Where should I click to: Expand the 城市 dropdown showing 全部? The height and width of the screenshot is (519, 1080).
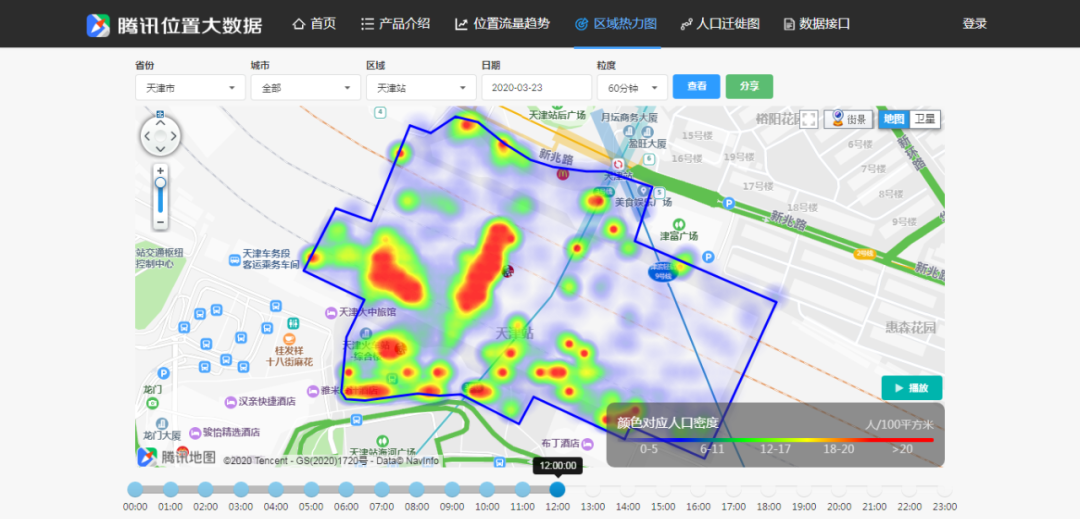click(x=306, y=87)
